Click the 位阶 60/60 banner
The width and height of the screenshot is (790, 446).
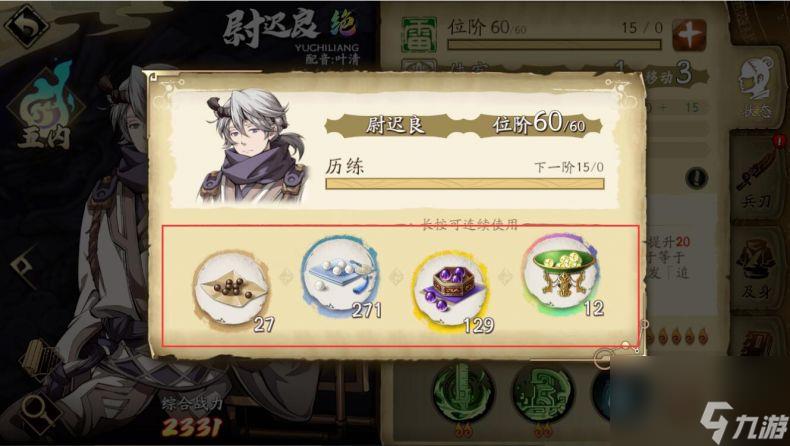pos(539,123)
